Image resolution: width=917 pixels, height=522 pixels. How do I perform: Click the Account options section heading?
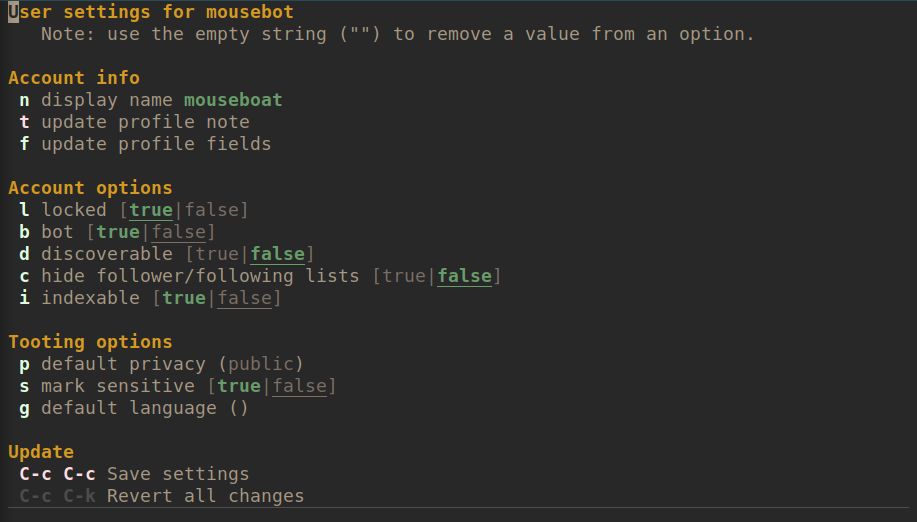[x=90, y=188]
